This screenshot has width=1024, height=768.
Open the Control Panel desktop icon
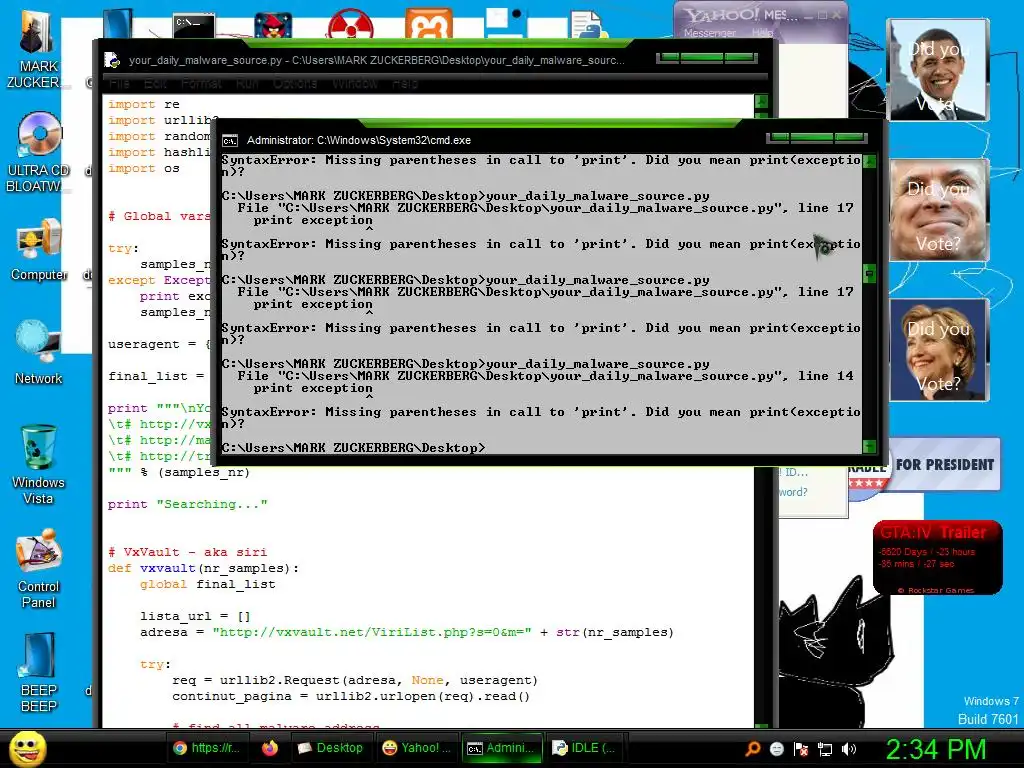pos(38,568)
